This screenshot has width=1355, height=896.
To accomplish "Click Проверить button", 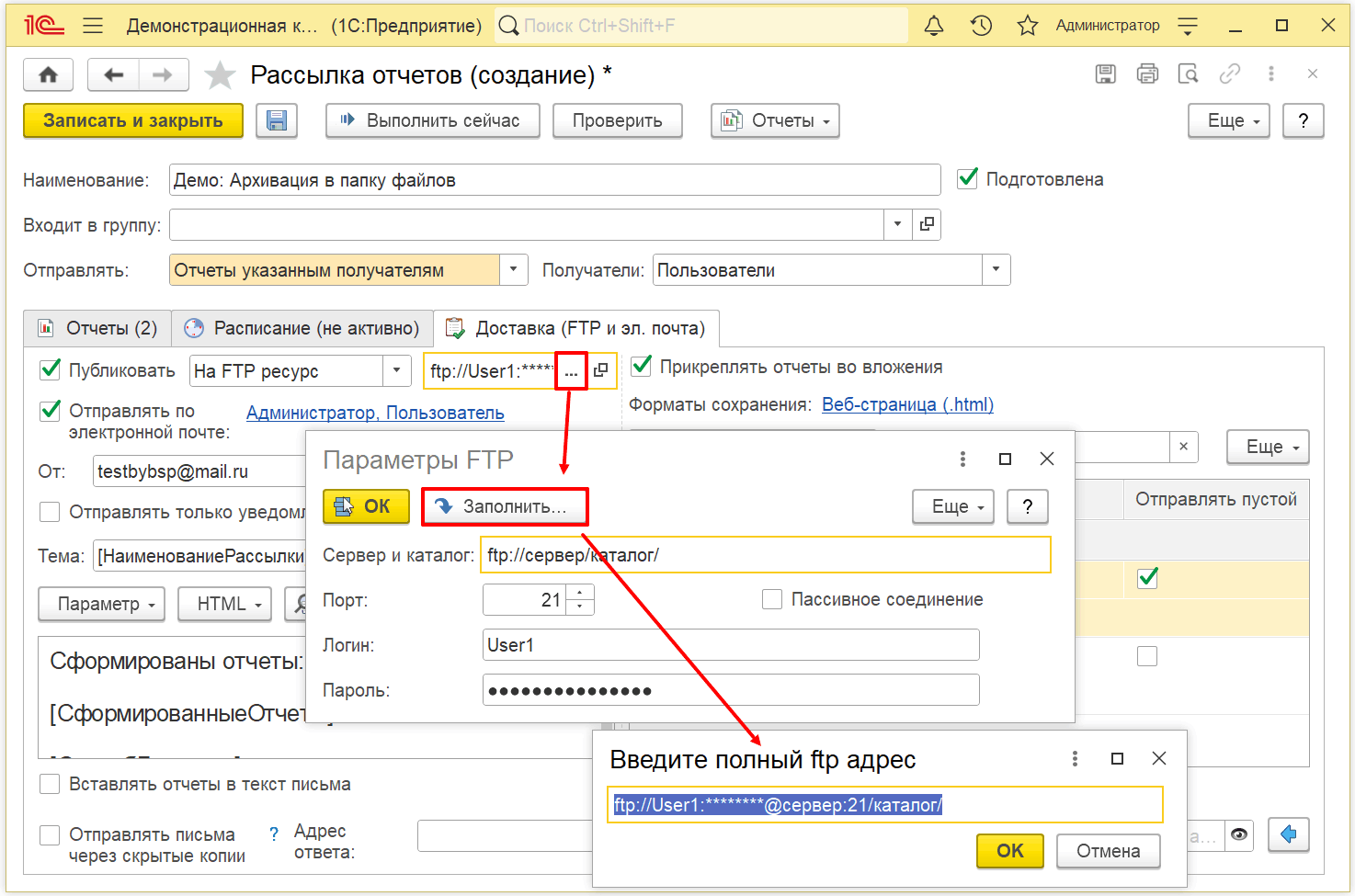I will 618,120.
